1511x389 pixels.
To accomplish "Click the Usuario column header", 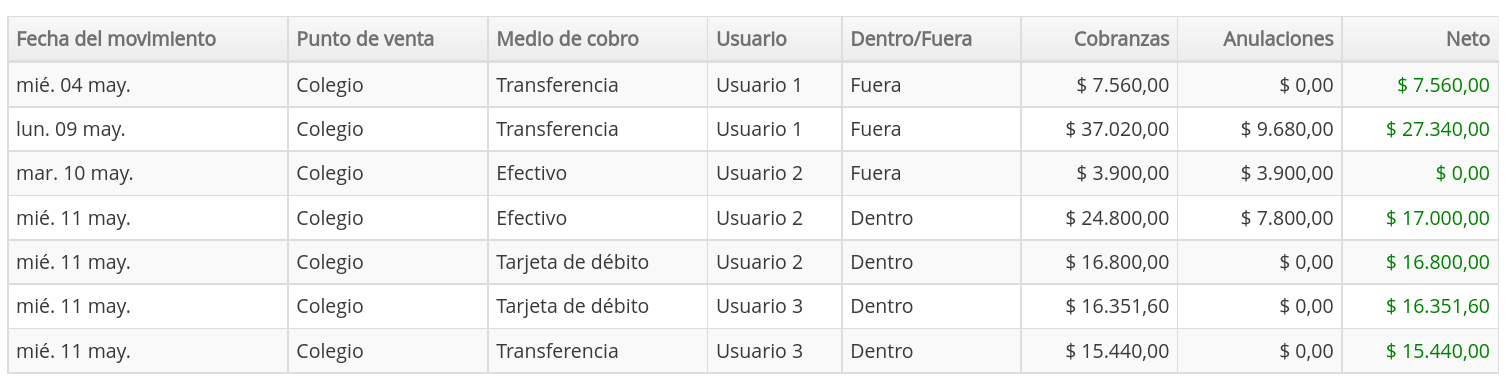I will [x=774, y=39].
